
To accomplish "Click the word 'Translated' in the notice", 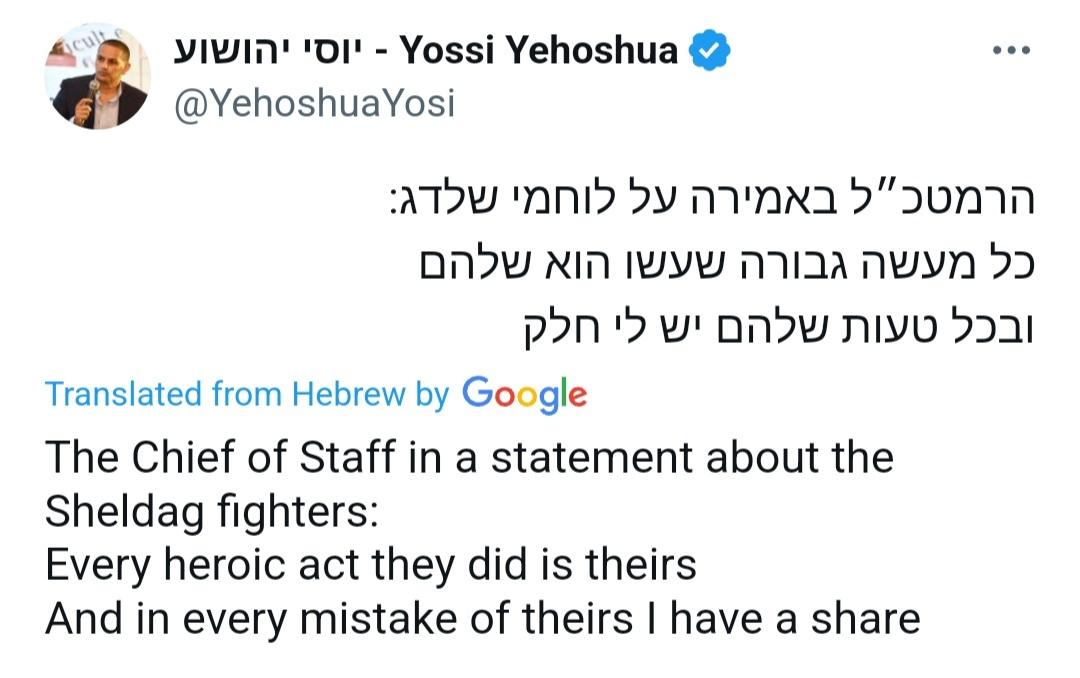I will click(x=124, y=395).
